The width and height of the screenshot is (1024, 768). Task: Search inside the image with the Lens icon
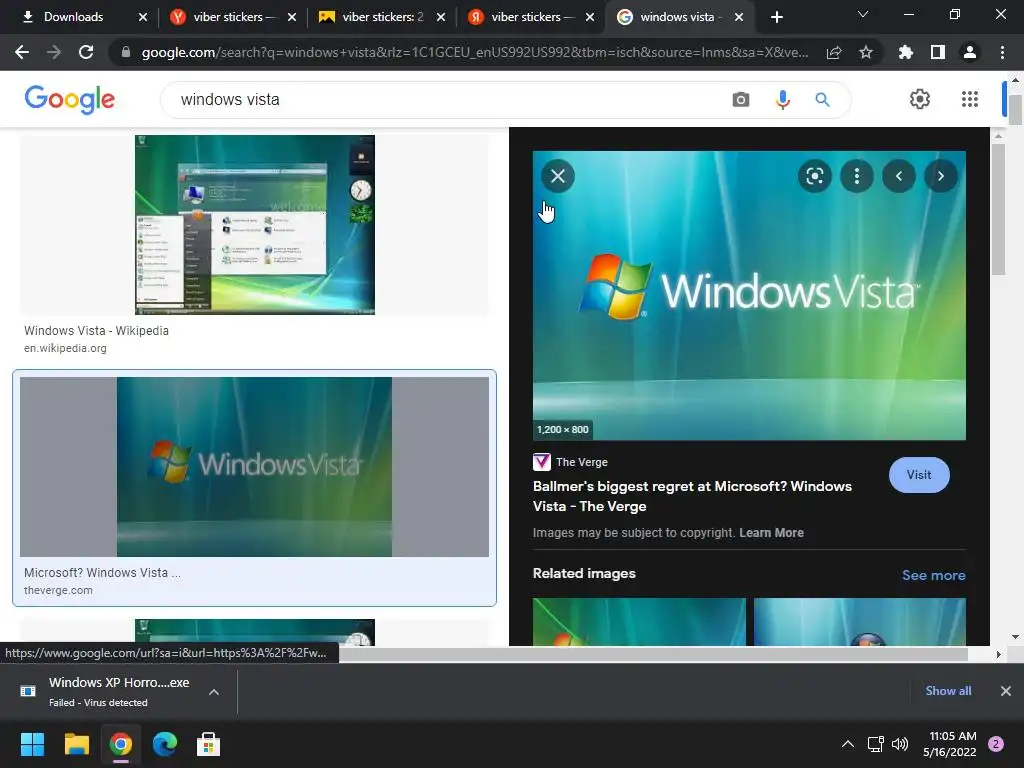[x=814, y=176]
